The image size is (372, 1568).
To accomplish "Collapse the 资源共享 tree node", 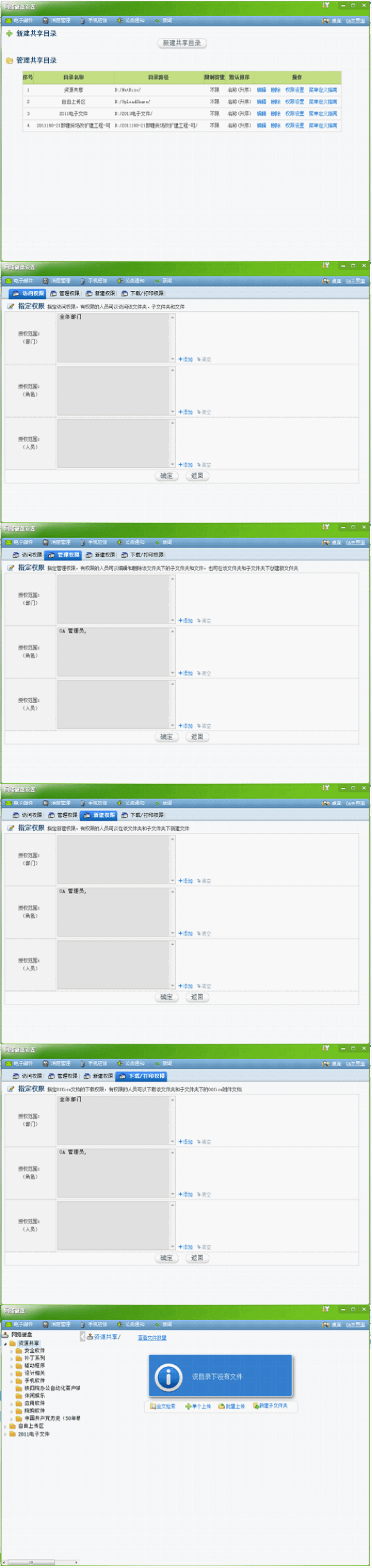I will (5, 1343).
